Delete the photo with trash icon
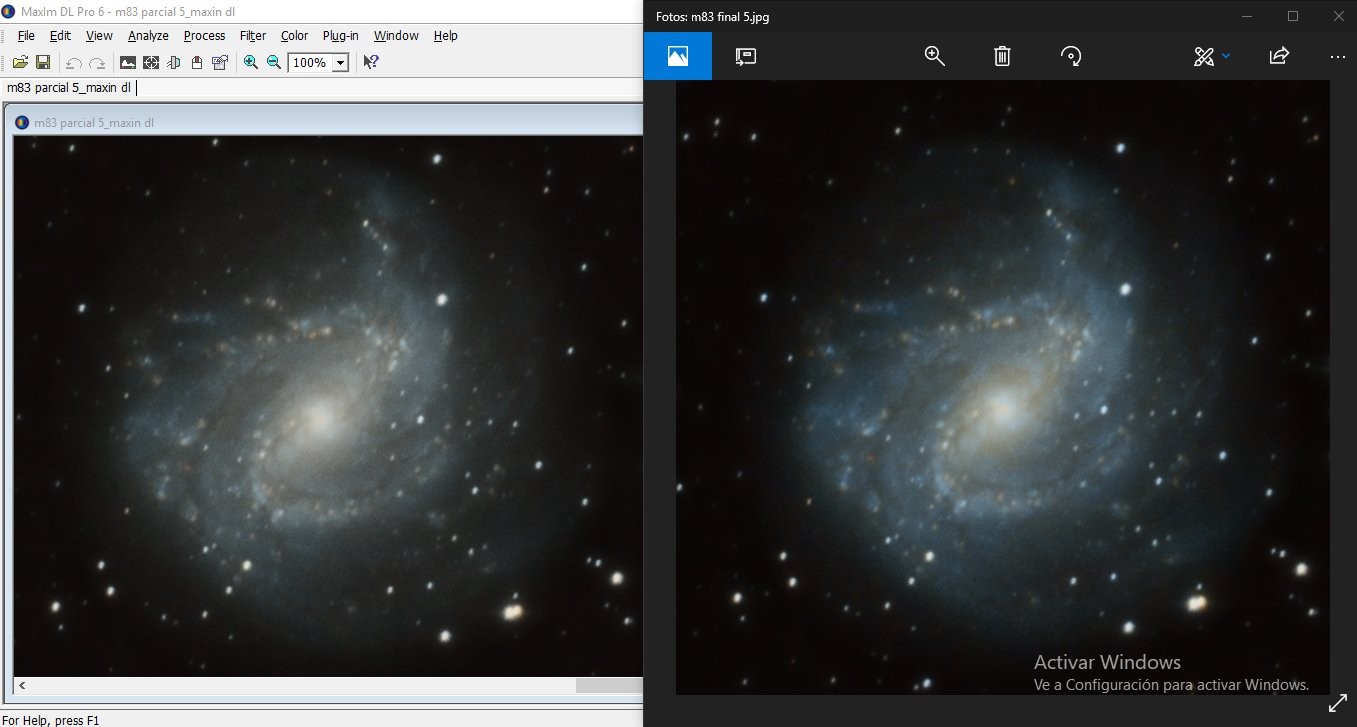This screenshot has width=1357, height=727. (1002, 56)
